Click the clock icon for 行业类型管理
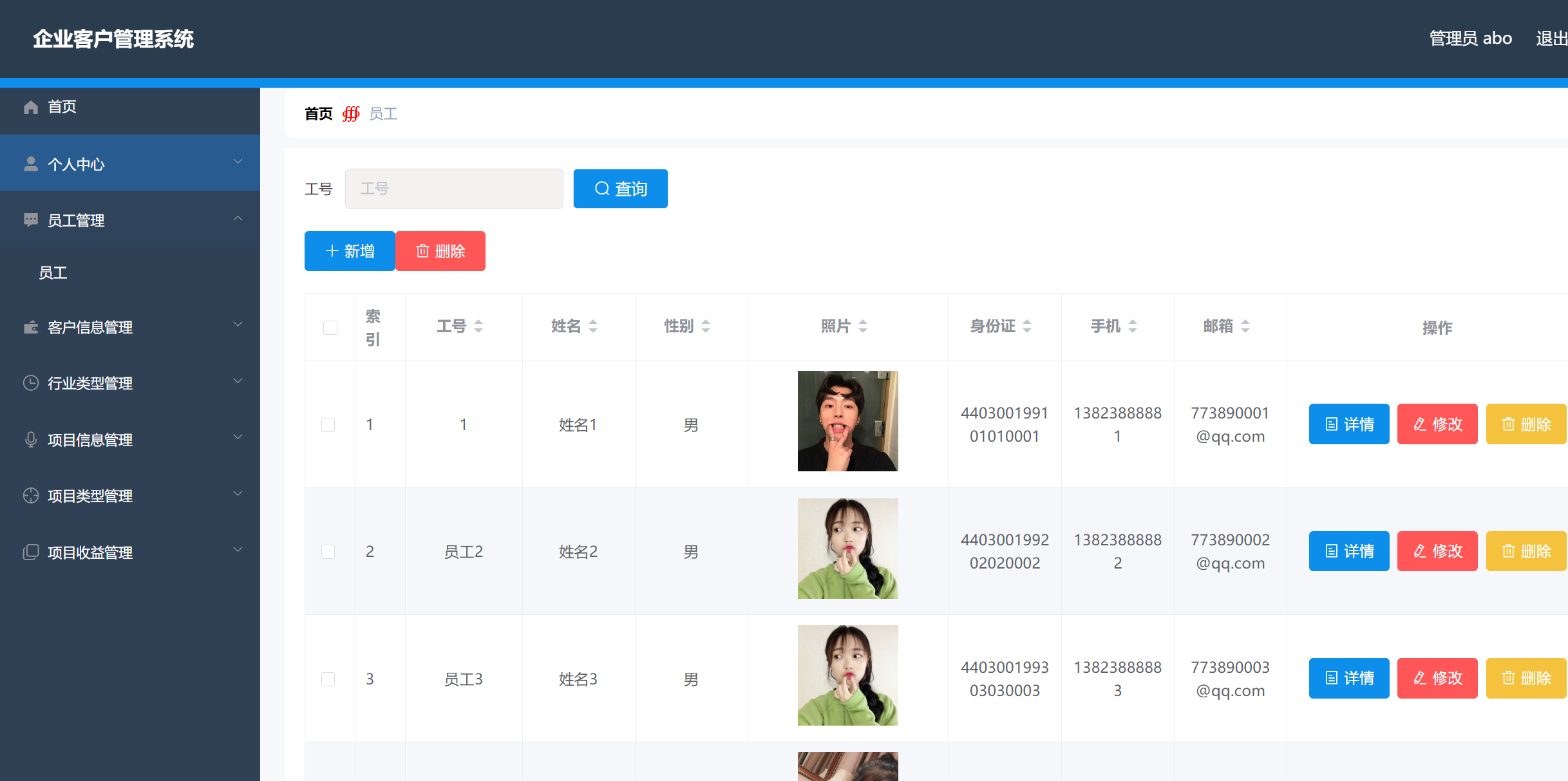 coord(30,383)
